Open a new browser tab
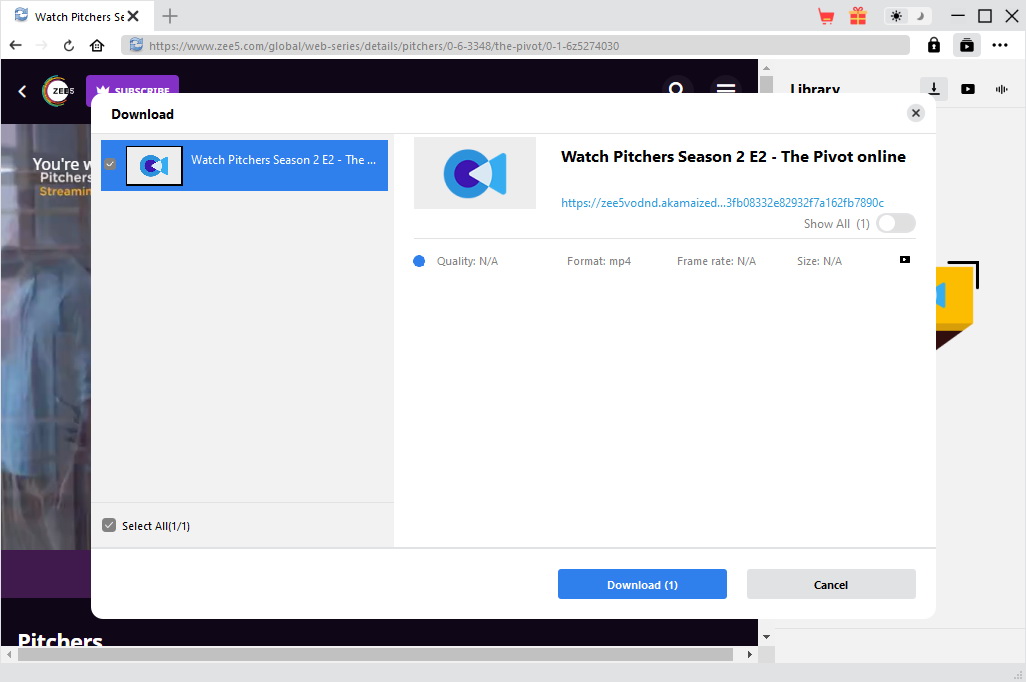 point(170,16)
